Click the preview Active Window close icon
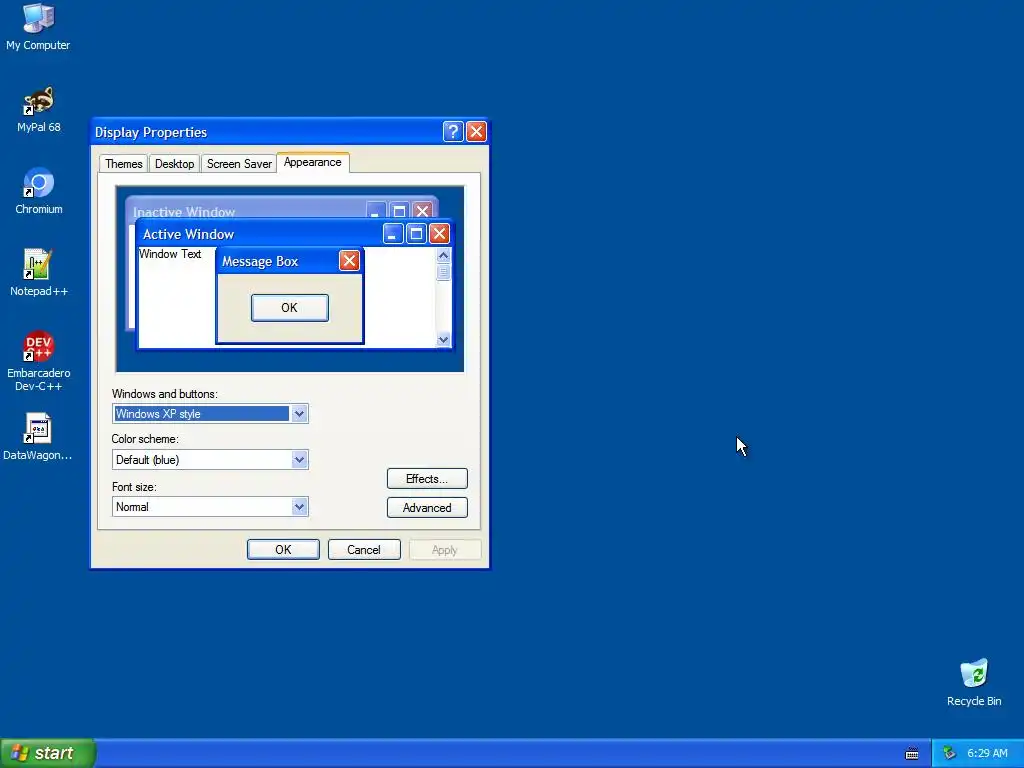The image size is (1024, 768). 440,234
